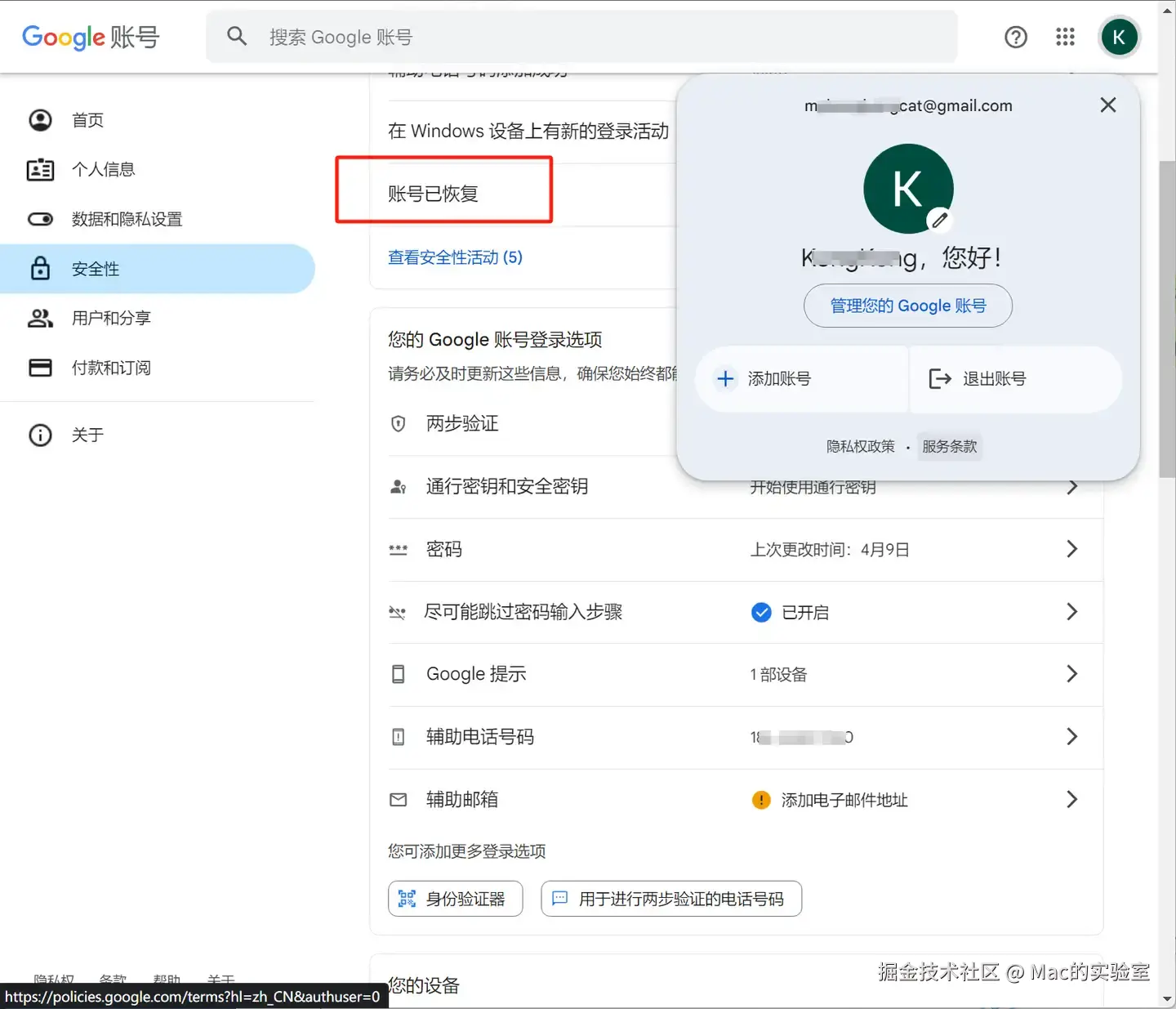Focus the 搜索 Google 账号 search field
This screenshot has width=1176, height=1009.
(581, 37)
